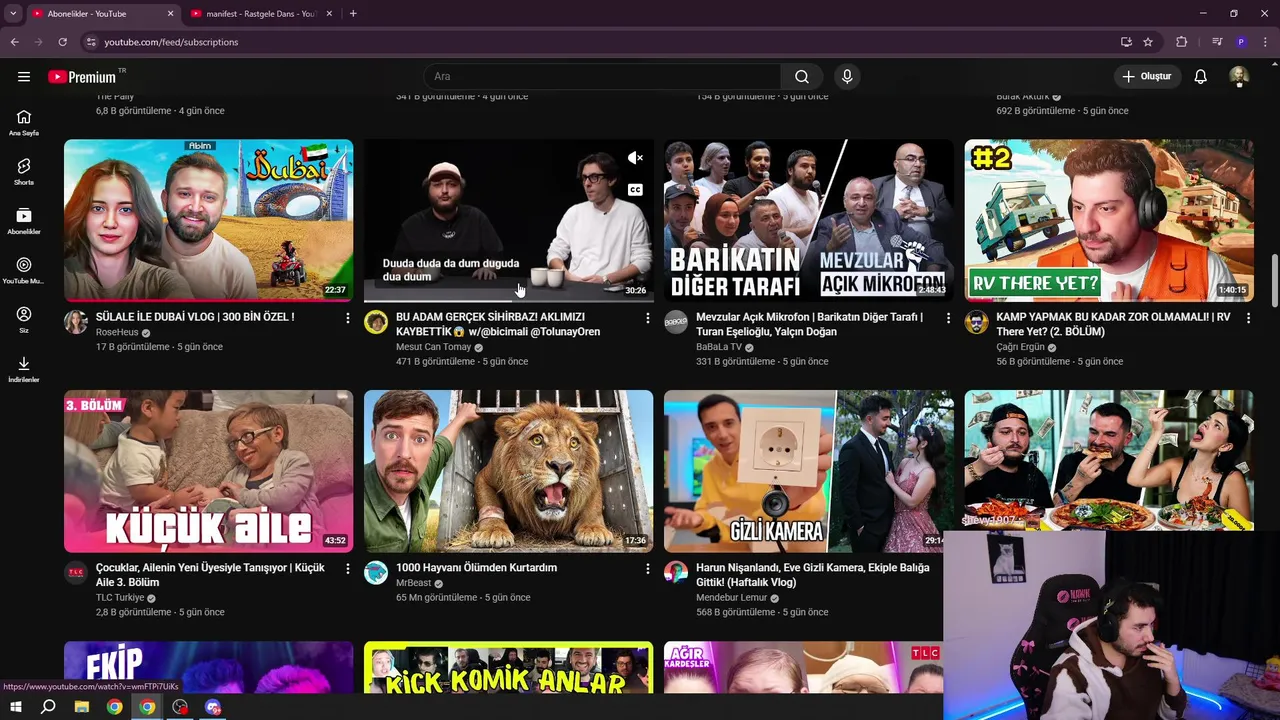Open the tab search dropdown arrow
This screenshot has height=720, width=1280.
point(12,14)
